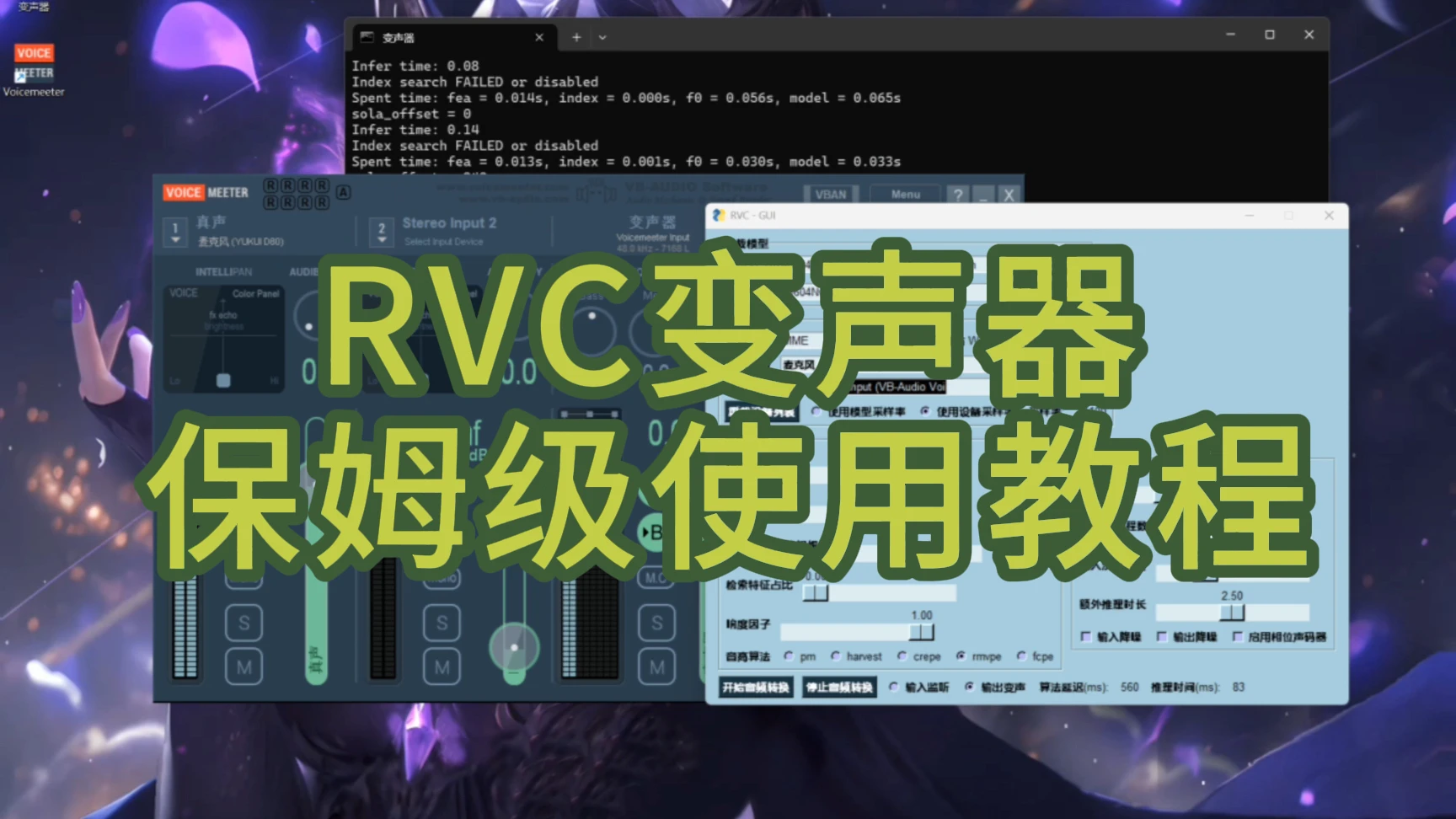Click the VBAN button in Voicemeeter
Screen dimensions: 1456x819
(x=831, y=194)
